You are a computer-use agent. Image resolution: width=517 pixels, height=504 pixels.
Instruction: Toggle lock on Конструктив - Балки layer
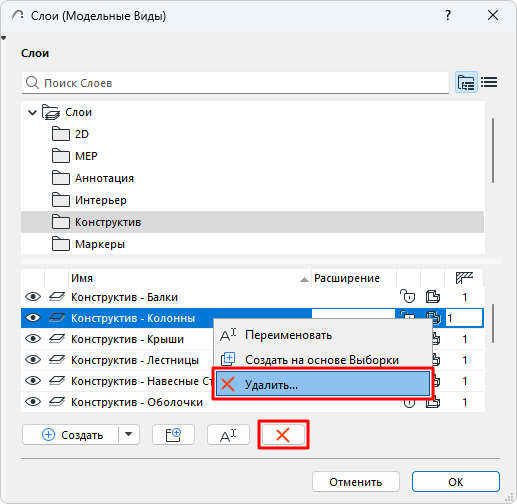pos(408,296)
